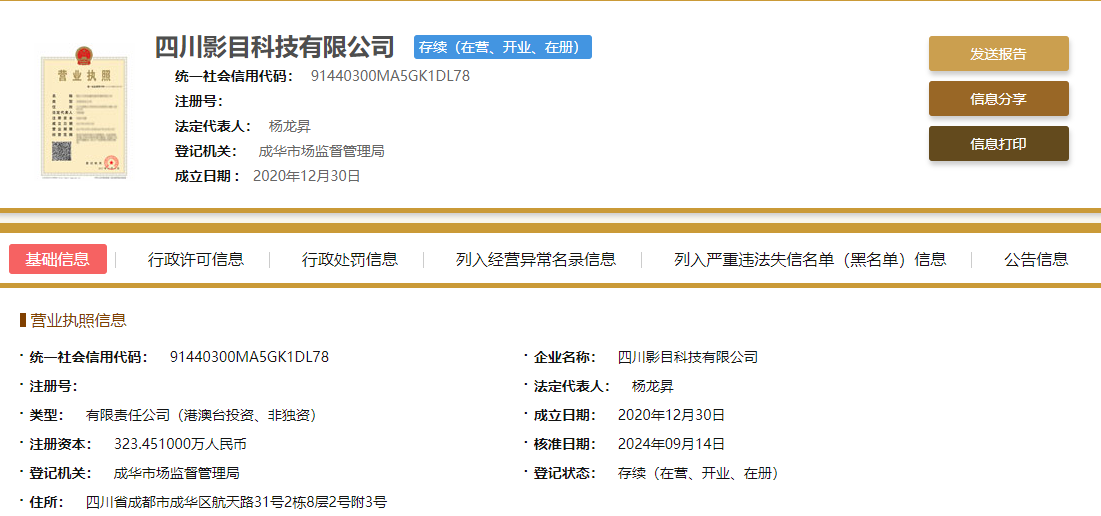Click 成立日期 value in 营业执照信息 section
Viewport: 1101px width, 516px height.
671,415
